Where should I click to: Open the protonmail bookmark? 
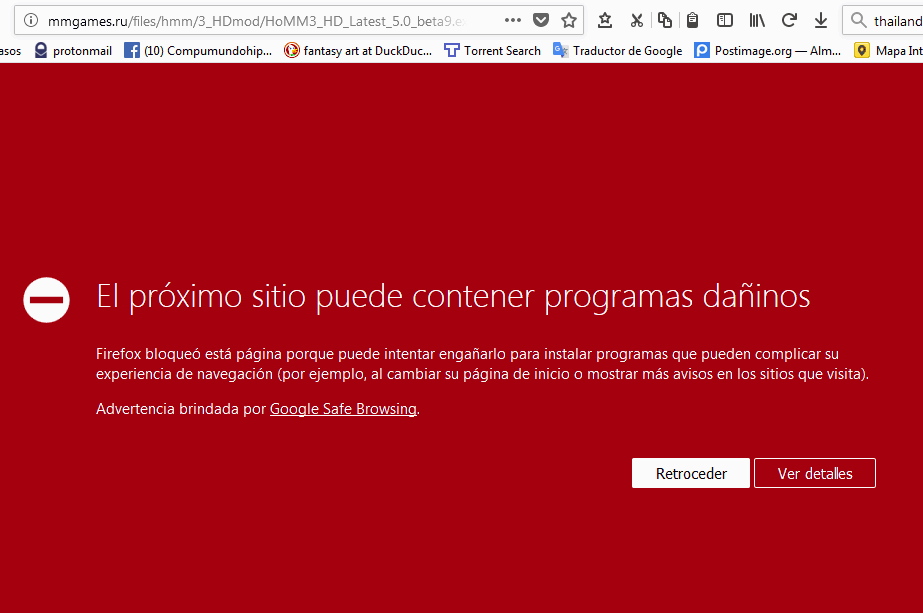coord(73,51)
